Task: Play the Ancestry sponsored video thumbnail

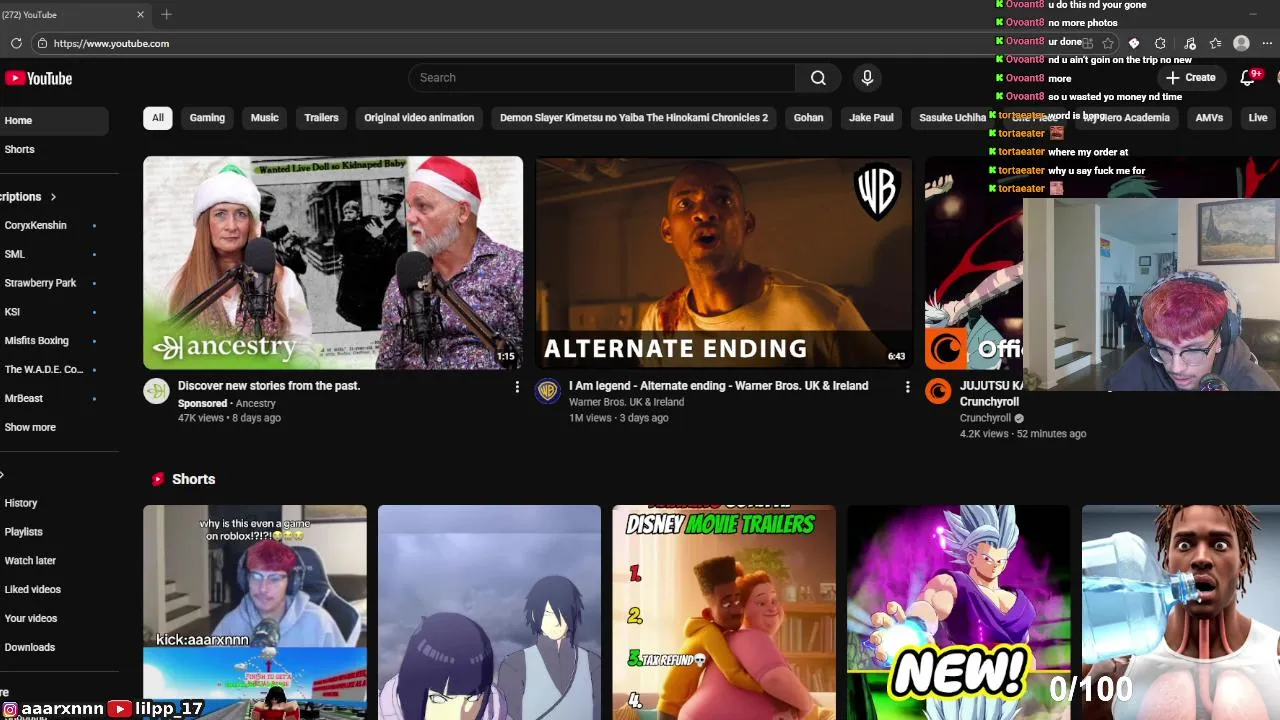Action: 333,263
